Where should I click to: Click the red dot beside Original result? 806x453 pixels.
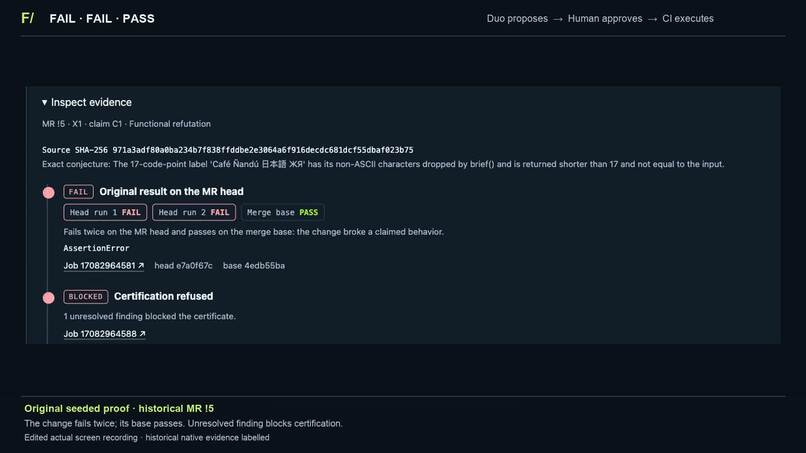(x=49, y=193)
